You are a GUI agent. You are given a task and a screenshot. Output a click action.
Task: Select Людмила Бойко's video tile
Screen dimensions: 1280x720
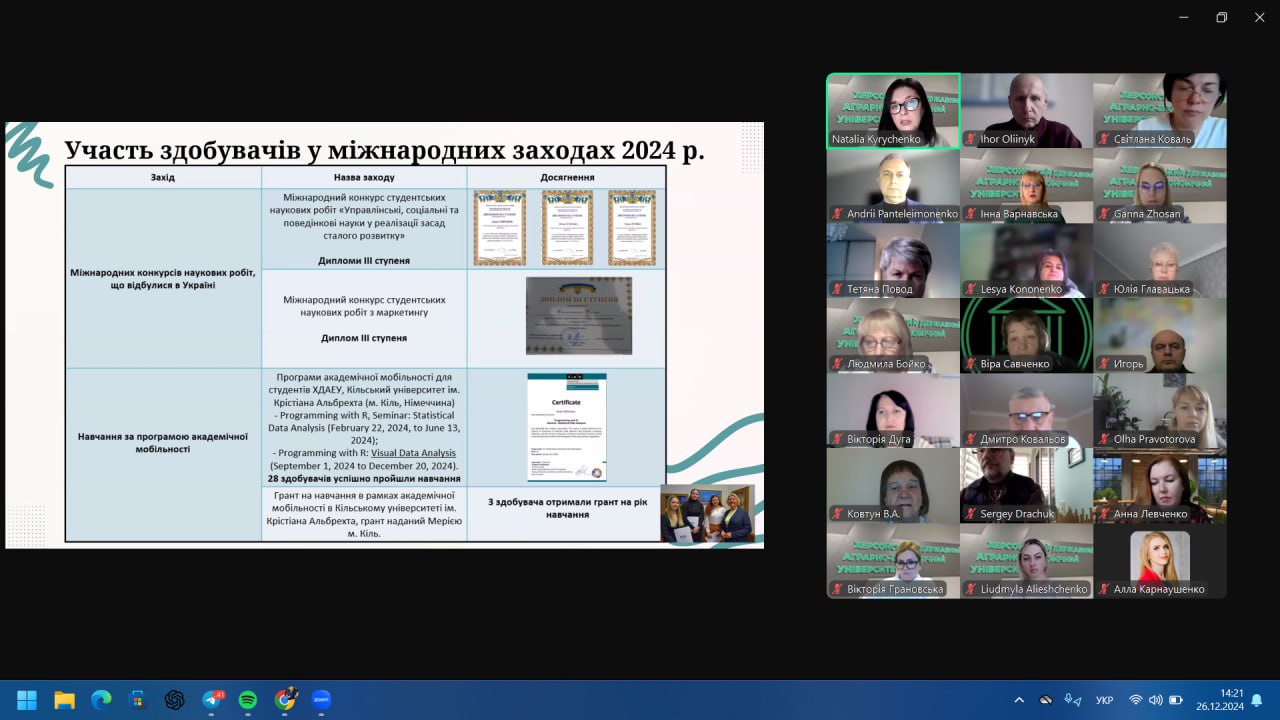[x=893, y=336]
